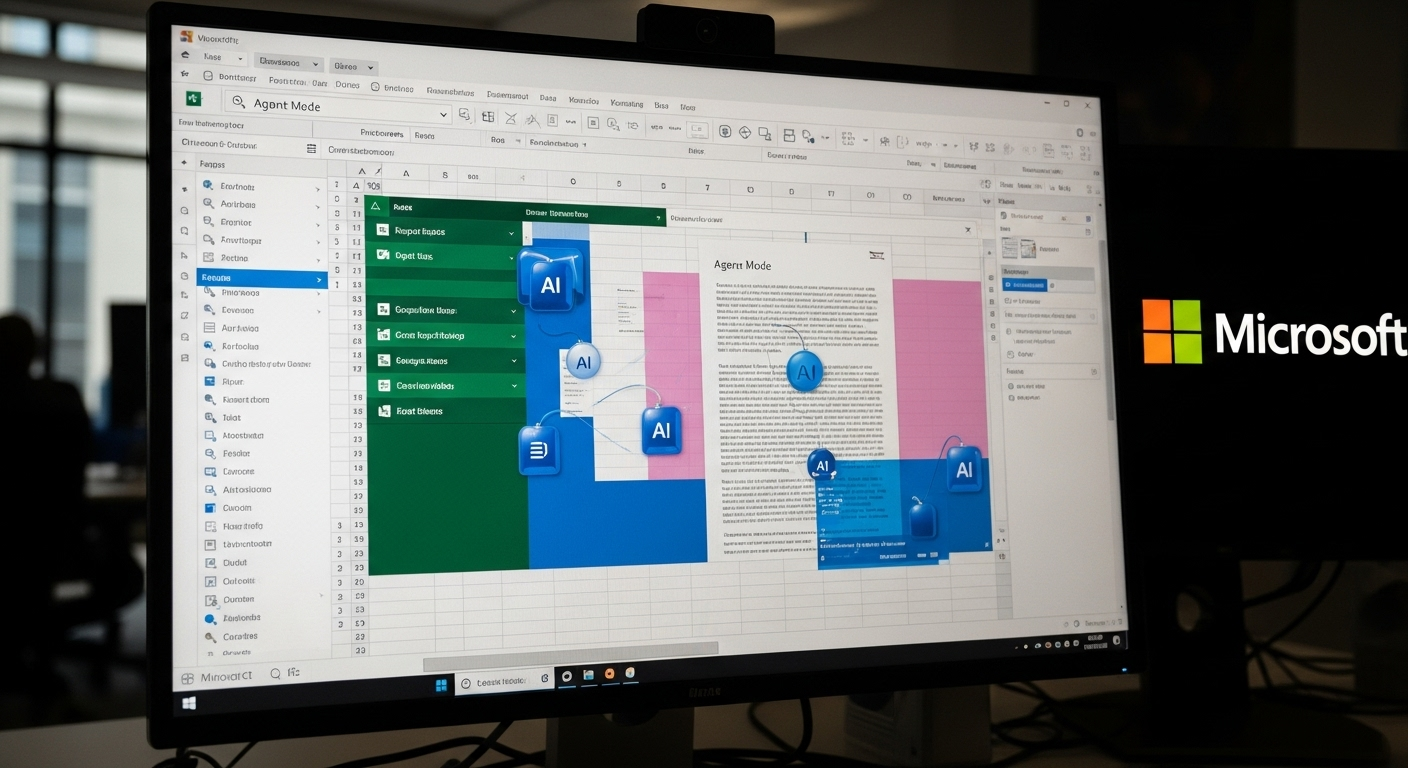
Task: Click the orange circle icon in the taskbar
Action: point(610,675)
